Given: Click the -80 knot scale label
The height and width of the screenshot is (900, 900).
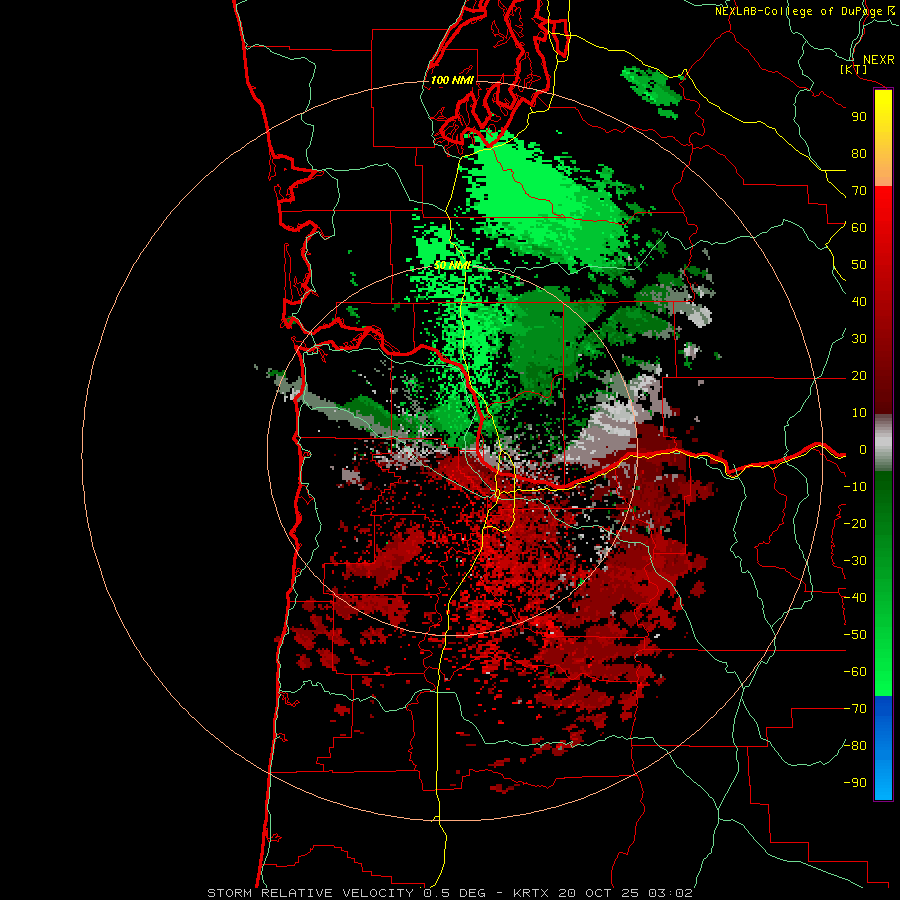Looking at the screenshot, I should coord(855,746).
